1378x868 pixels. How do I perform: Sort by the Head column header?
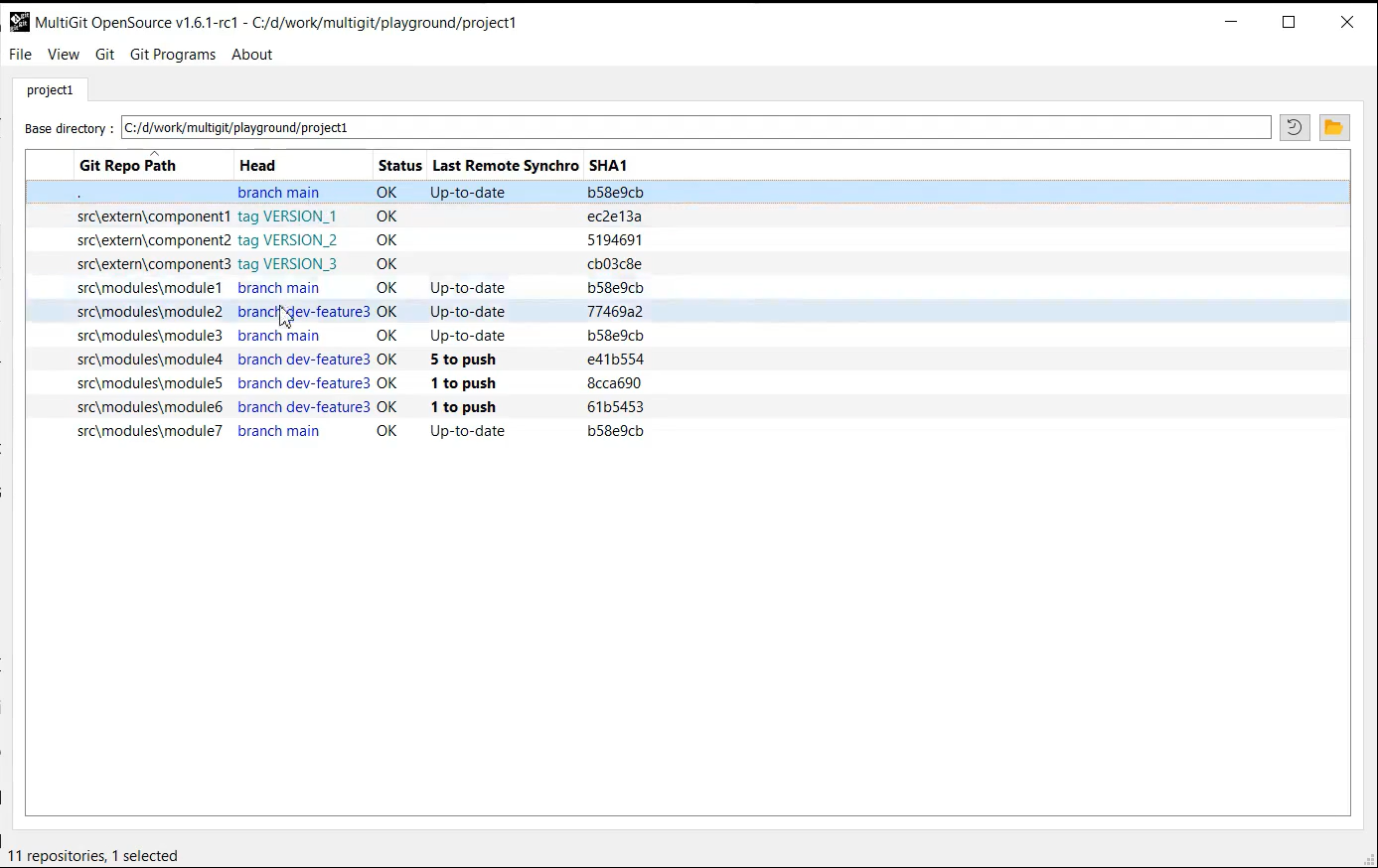tap(257, 166)
